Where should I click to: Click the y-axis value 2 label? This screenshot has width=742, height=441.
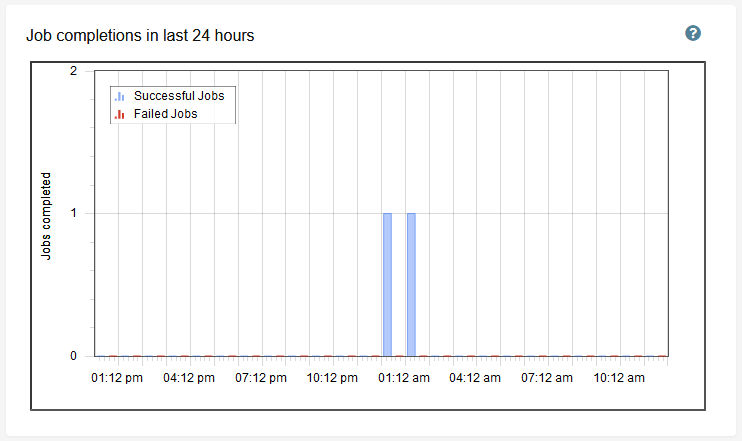tap(74, 71)
